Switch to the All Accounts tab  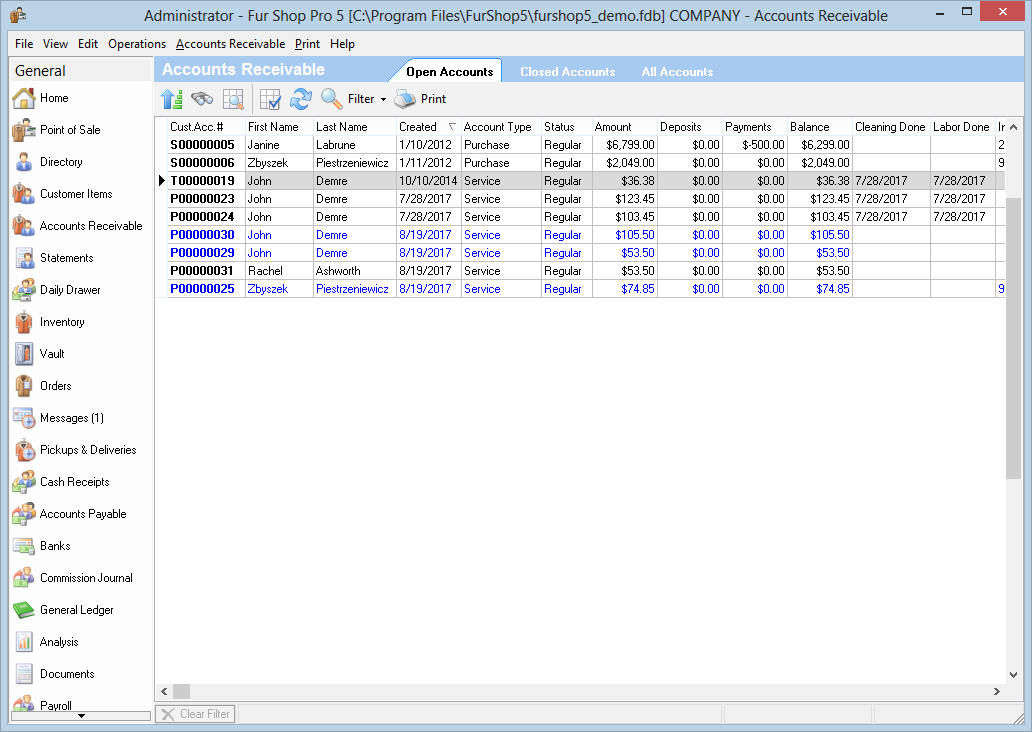[x=677, y=72]
